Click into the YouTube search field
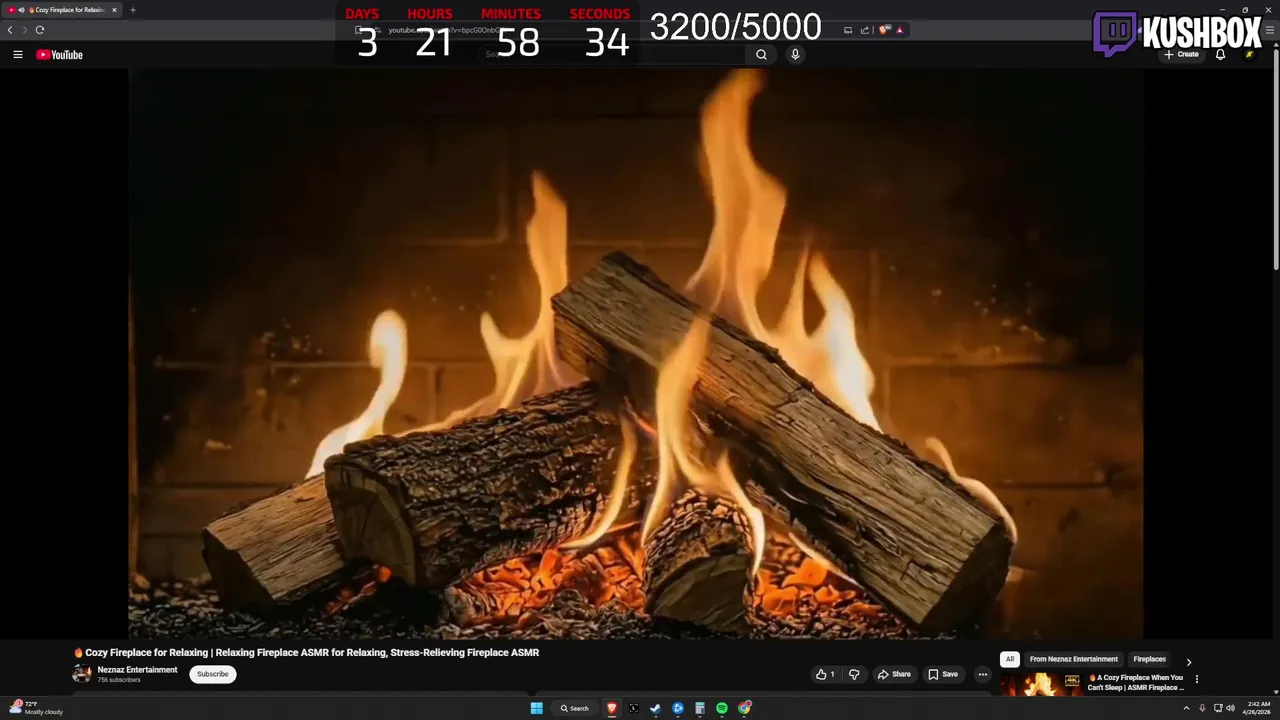Viewport: 1280px width, 720px height. [x=612, y=55]
